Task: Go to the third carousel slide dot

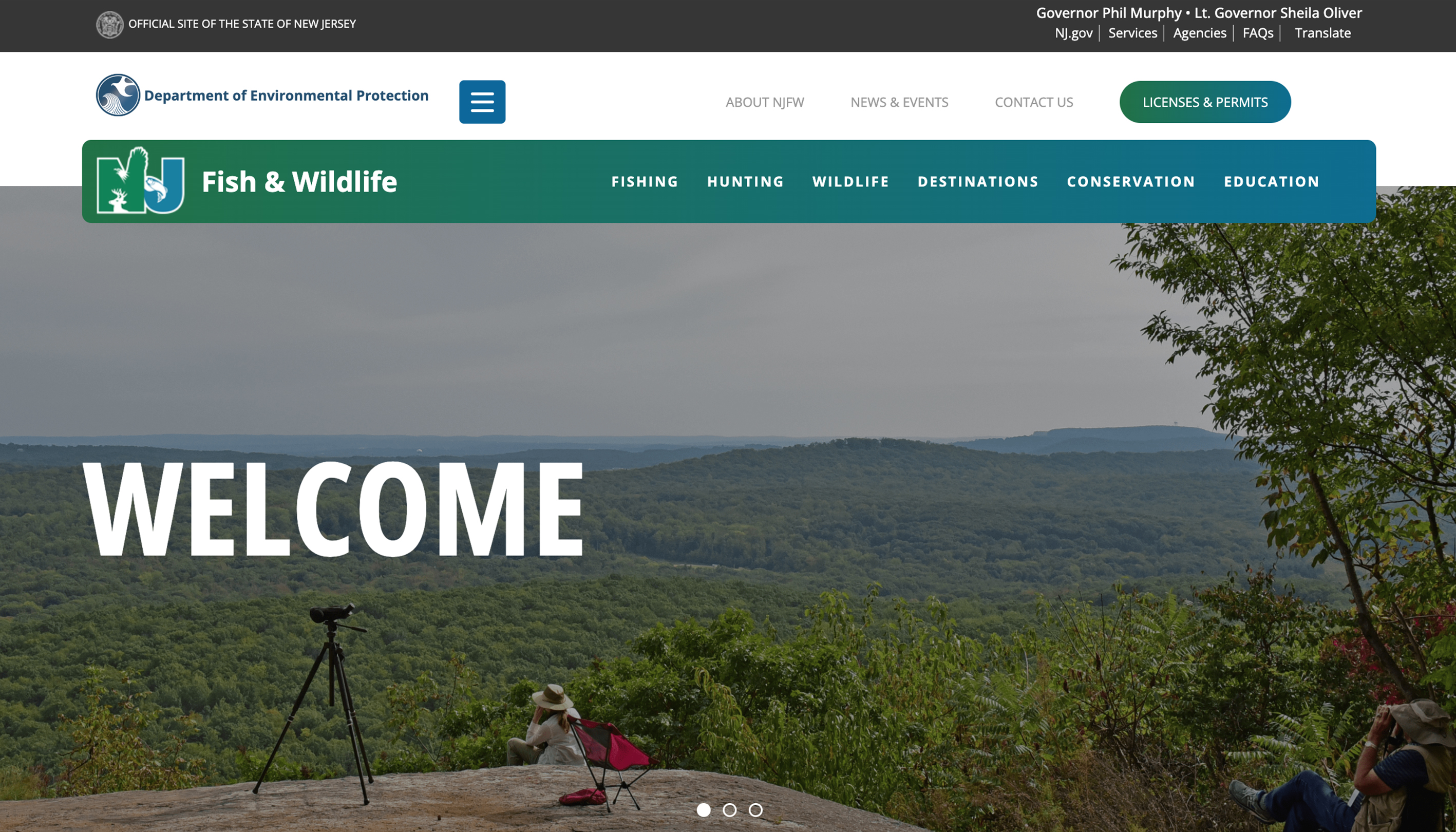Action: (755, 810)
